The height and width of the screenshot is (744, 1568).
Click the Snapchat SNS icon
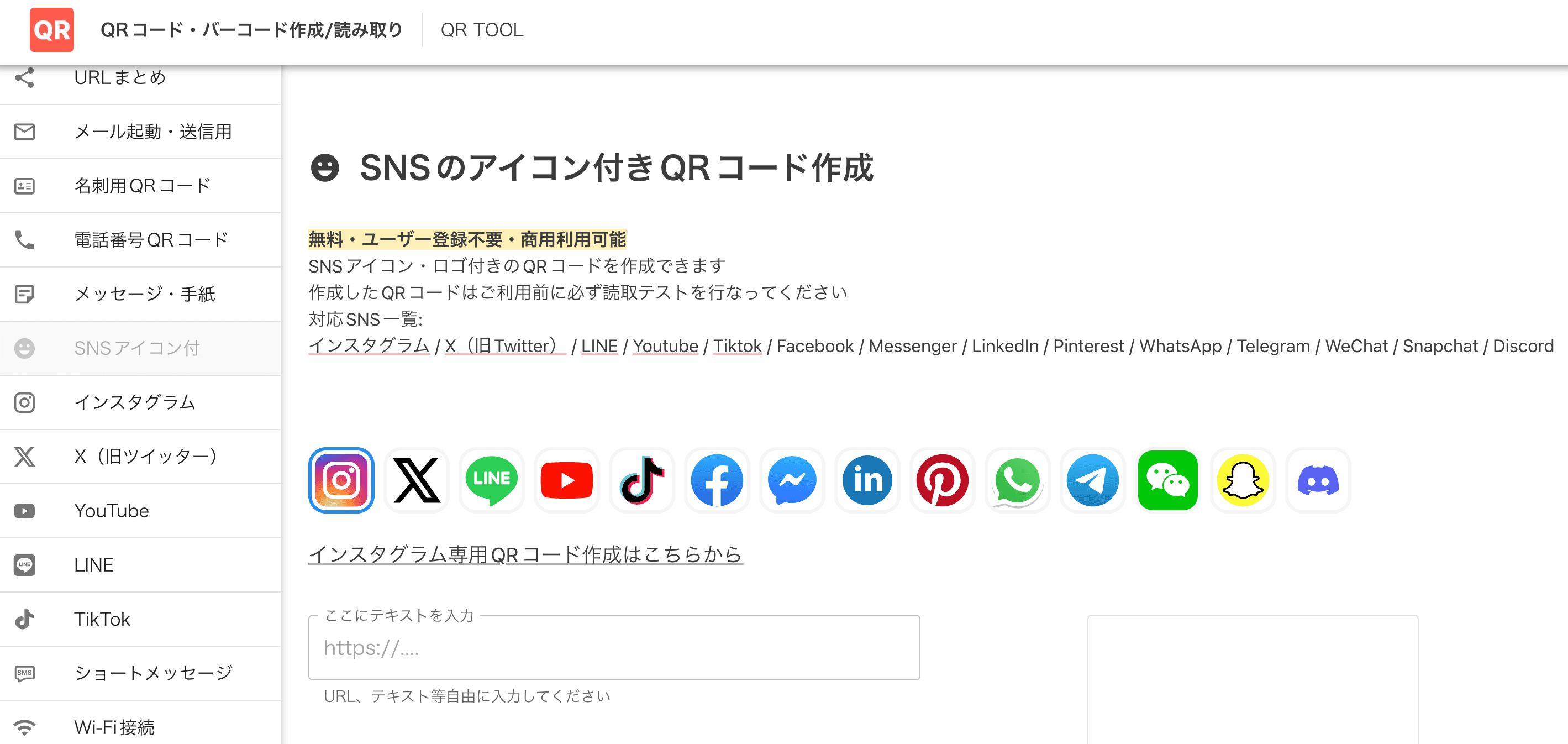pos(1244,479)
